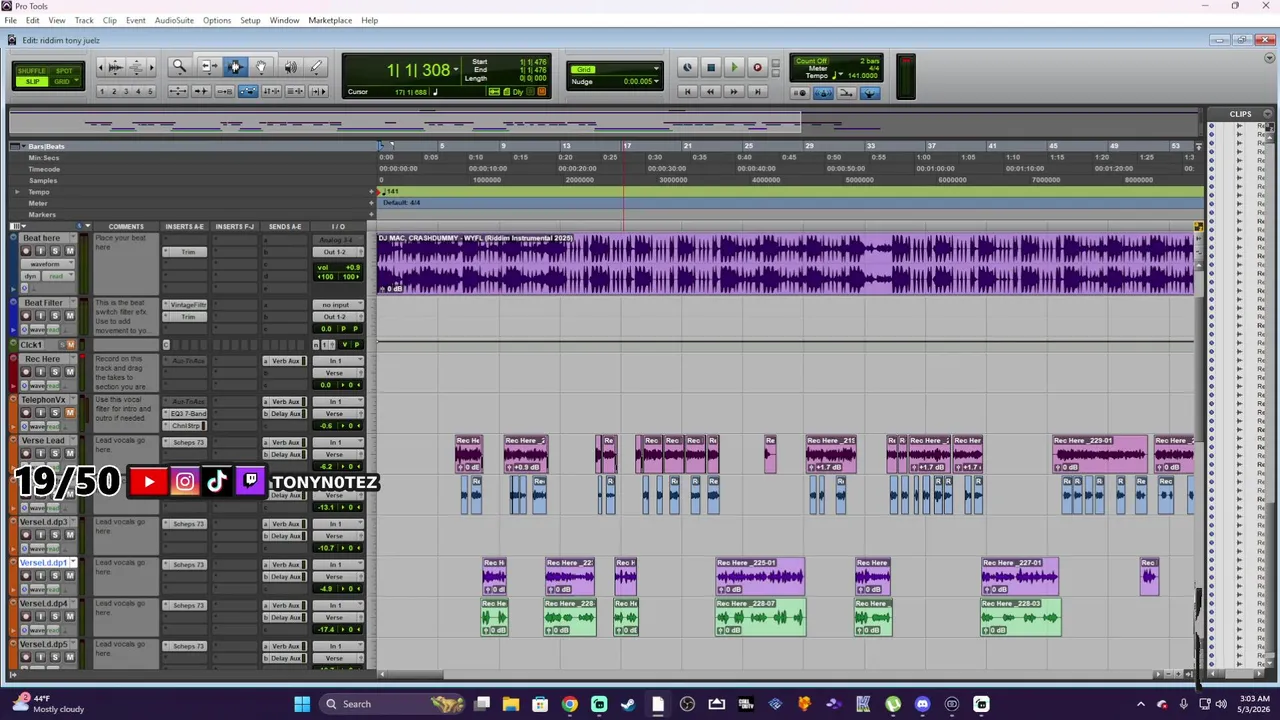The image size is (1280, 720).
Task: Select the Scrubber speaker tool
Action: (x=290, y=67)
